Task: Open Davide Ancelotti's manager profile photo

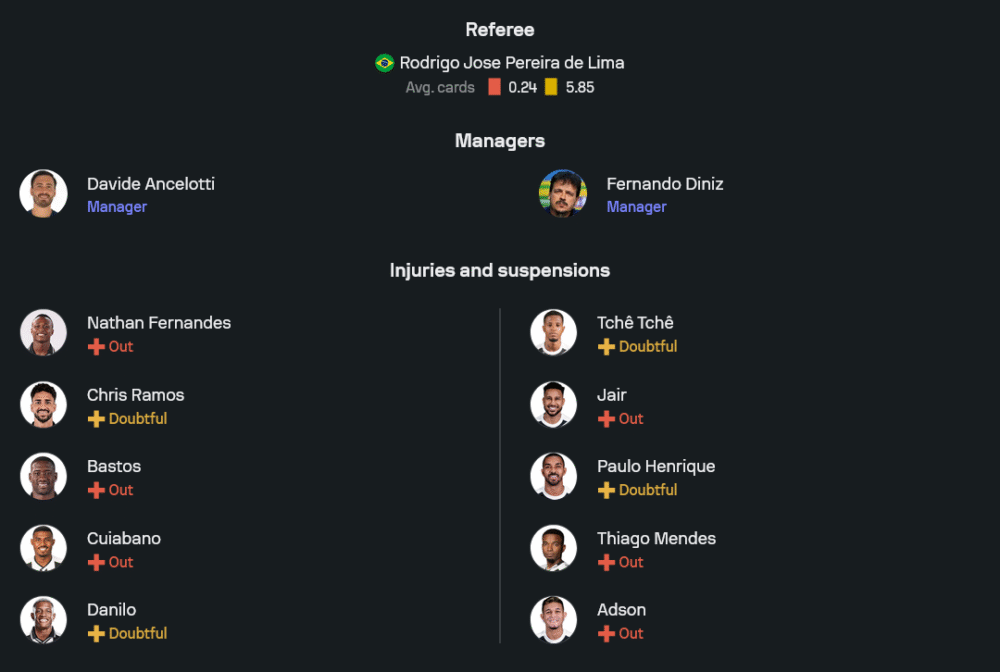Action: [43, 194]
